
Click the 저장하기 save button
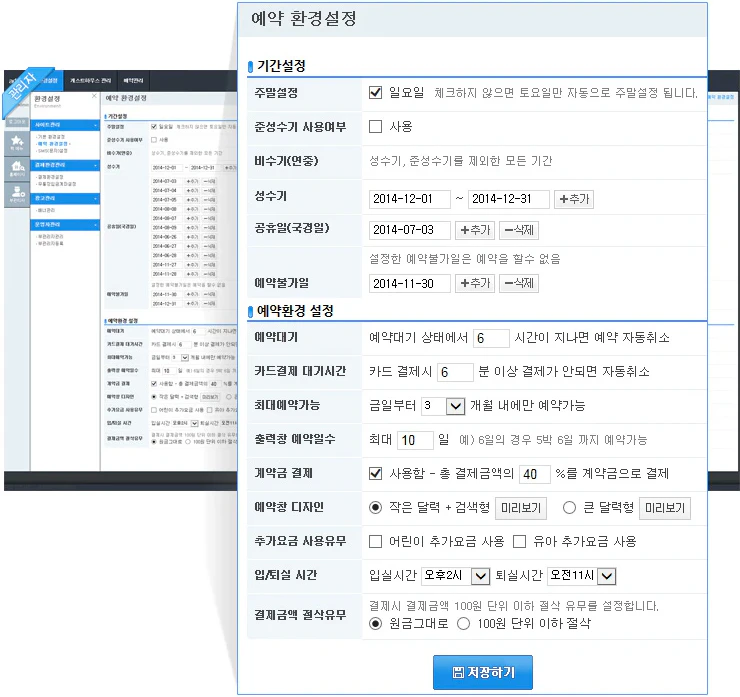[483, 672]
